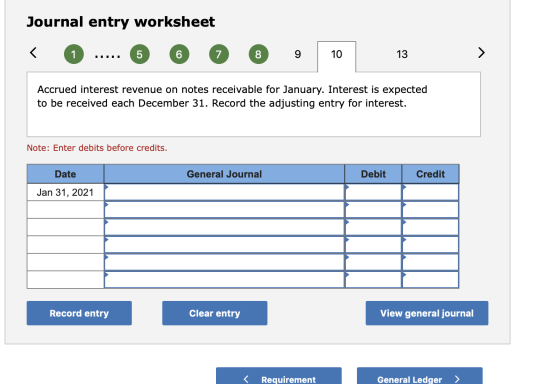
Task: Open second row General Journal account dropdown
Action: point(224,210)
